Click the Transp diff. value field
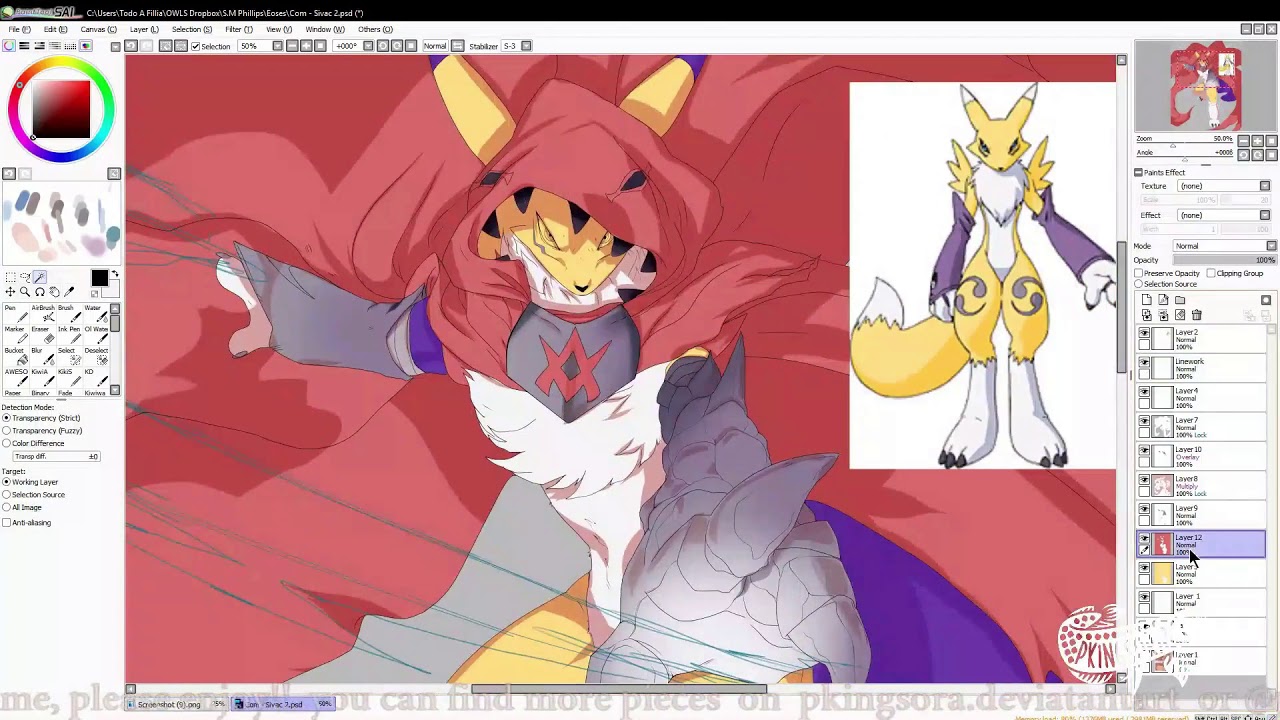1280x720 pixels. (x=54, y=457)
